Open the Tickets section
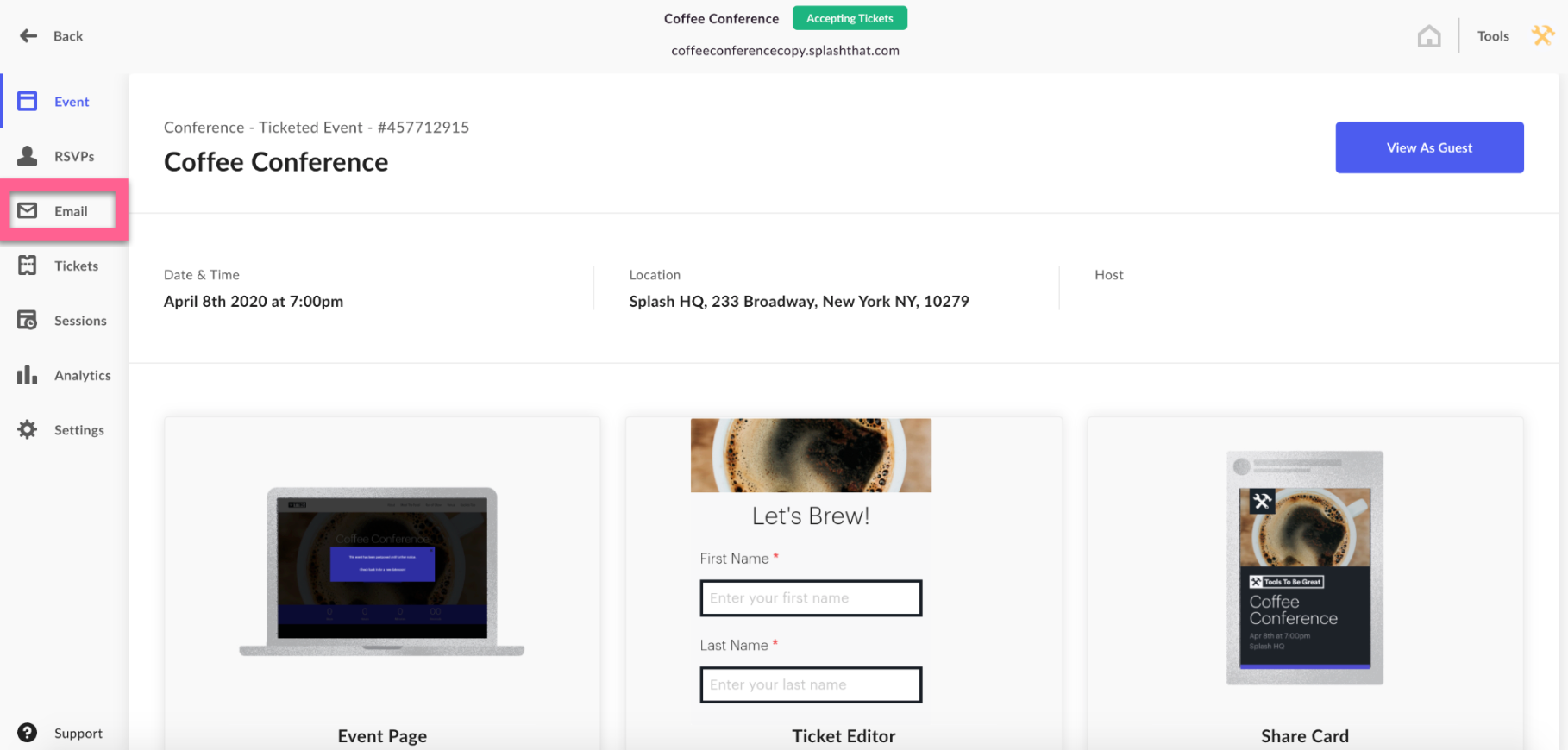This screenshot has height=750, width=1568. [76, 266]
